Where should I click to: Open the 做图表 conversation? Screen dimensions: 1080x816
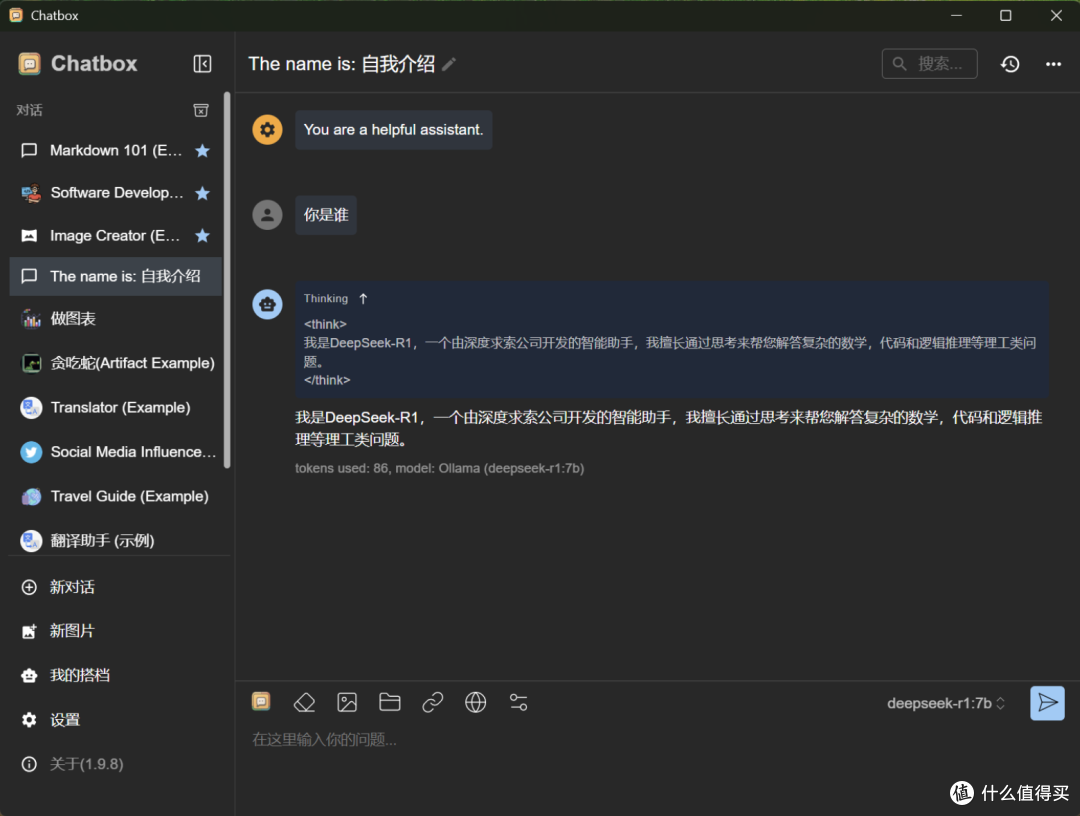pyautogui.click(x=115, y=319)
